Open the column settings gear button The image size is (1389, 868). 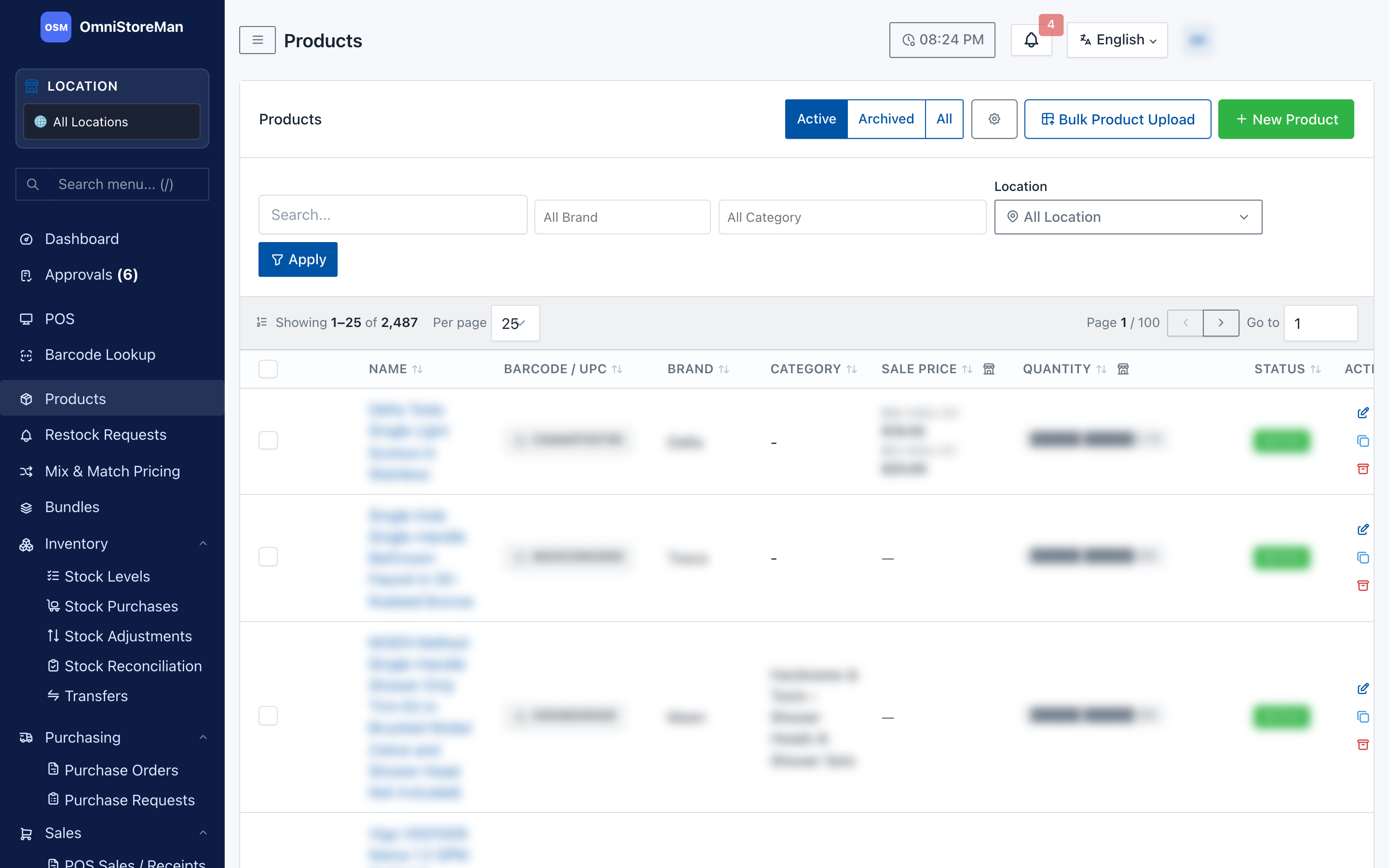coord(994,119)
